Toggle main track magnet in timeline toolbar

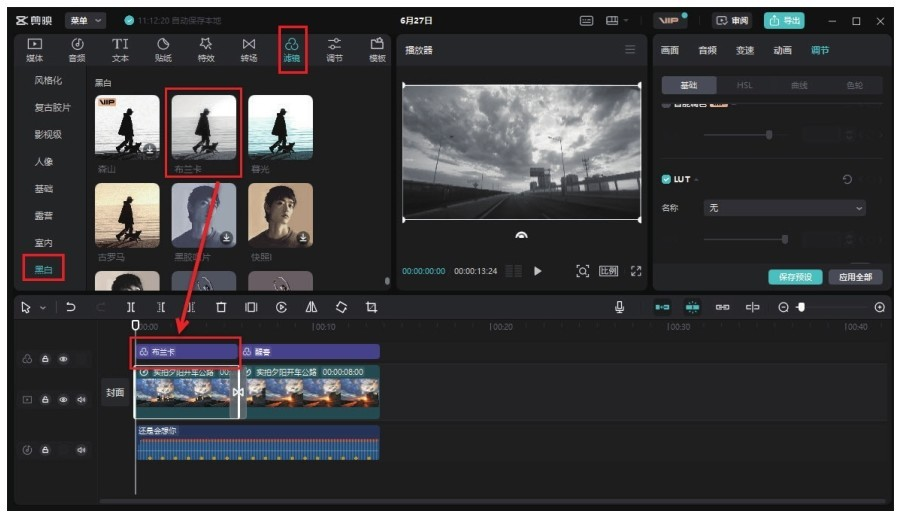point(662,307)
